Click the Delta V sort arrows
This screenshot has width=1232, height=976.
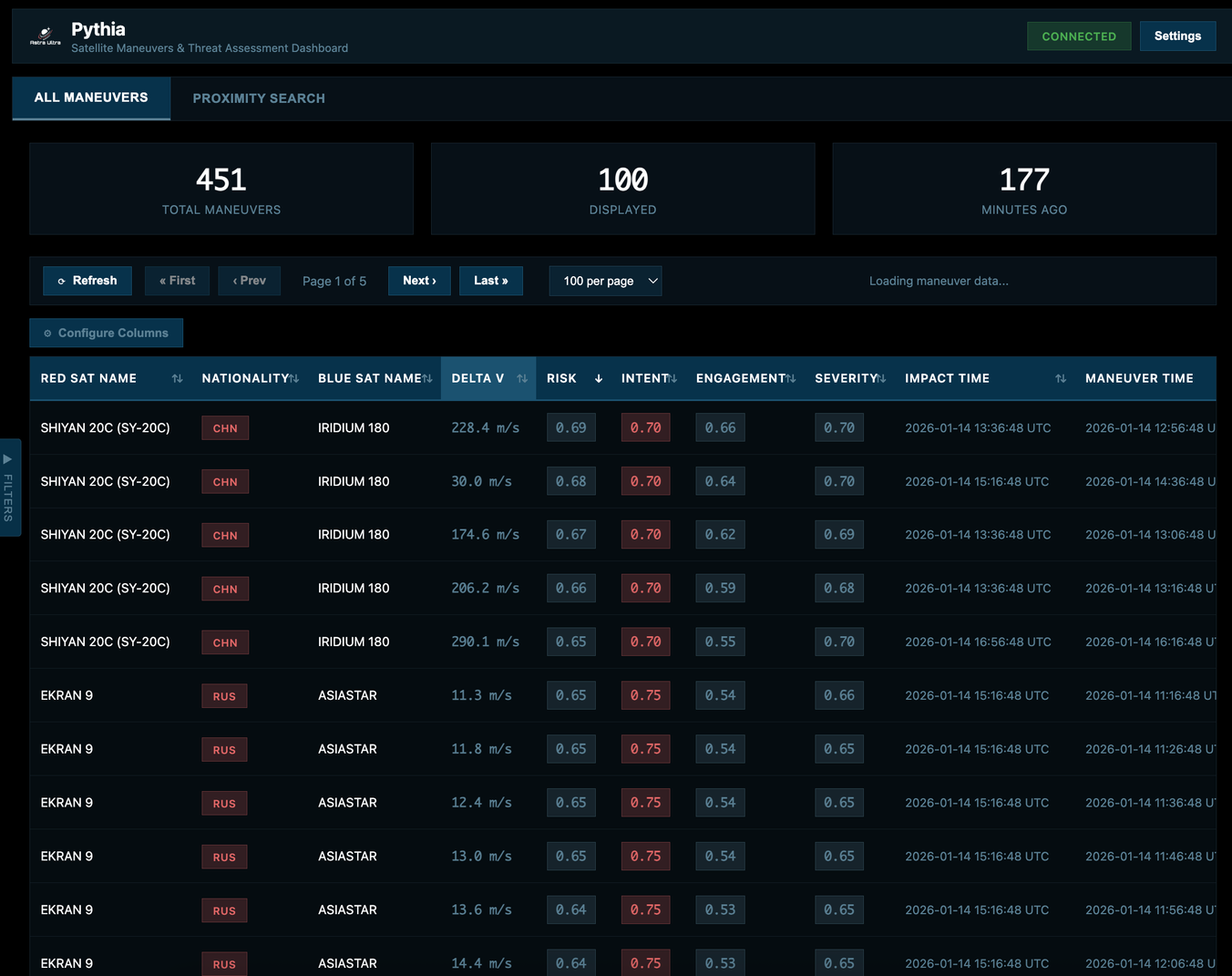coord(522,378)
